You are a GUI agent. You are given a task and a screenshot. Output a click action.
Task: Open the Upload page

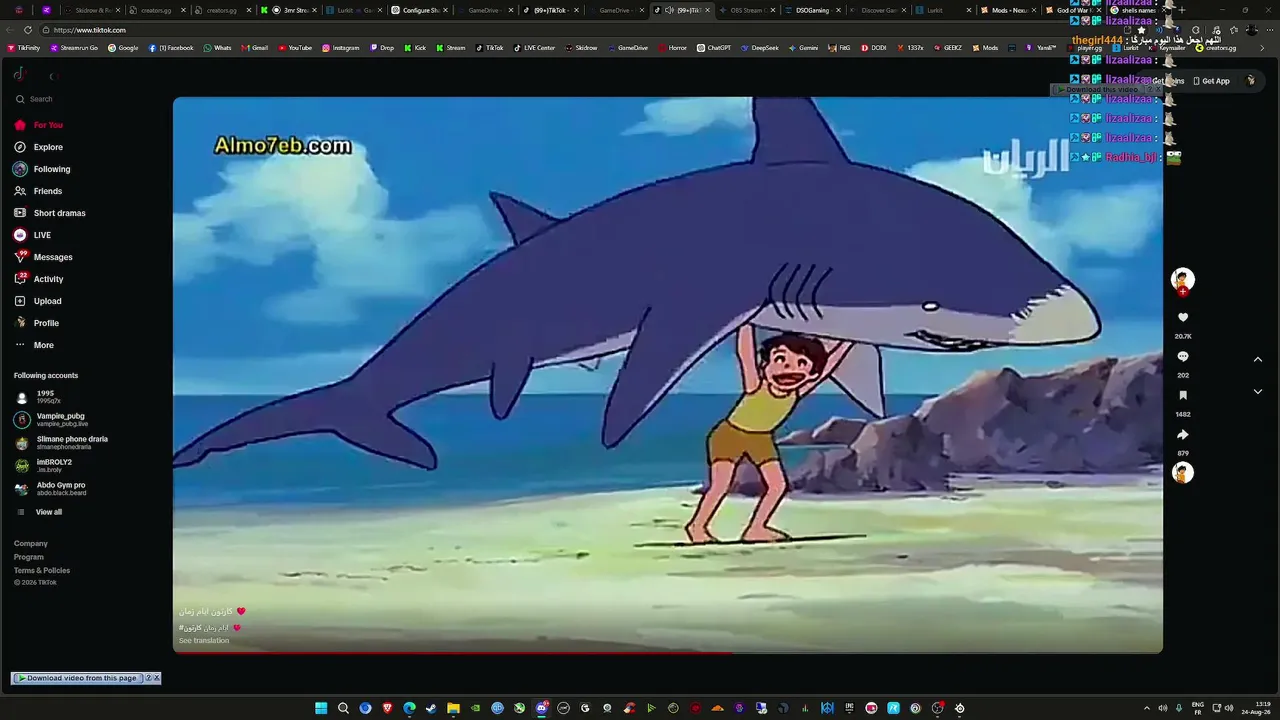pyautogui.click(x=38, y=301)
